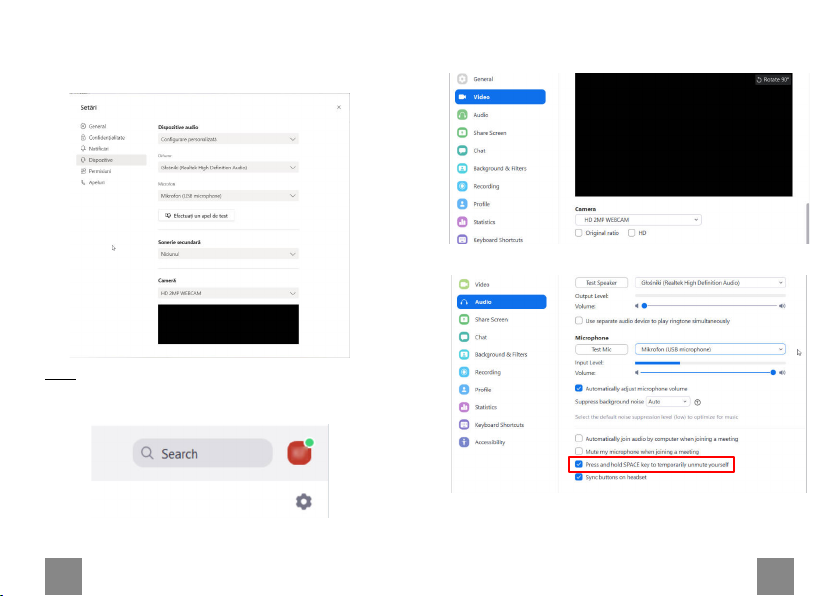Select highlighted Video tab in Zoom Video-settings window

(500, 97)
